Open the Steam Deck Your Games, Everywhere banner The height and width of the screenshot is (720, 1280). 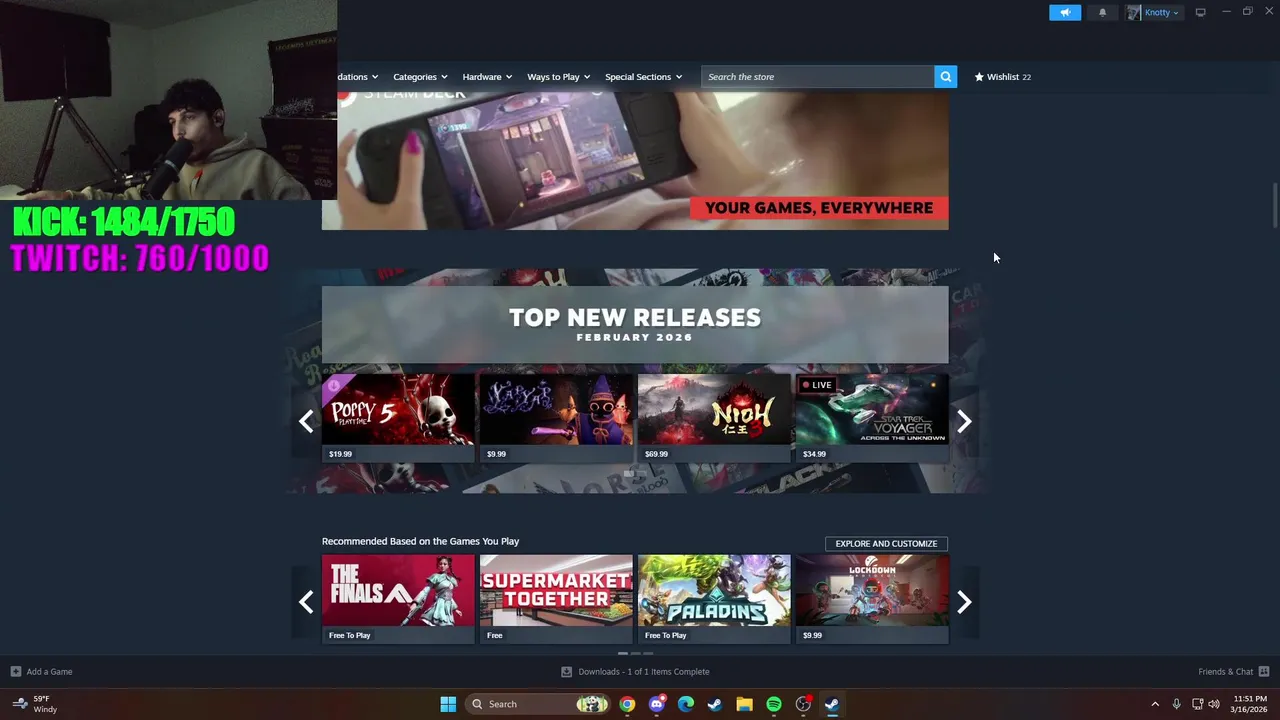click(x=635, y=160)
